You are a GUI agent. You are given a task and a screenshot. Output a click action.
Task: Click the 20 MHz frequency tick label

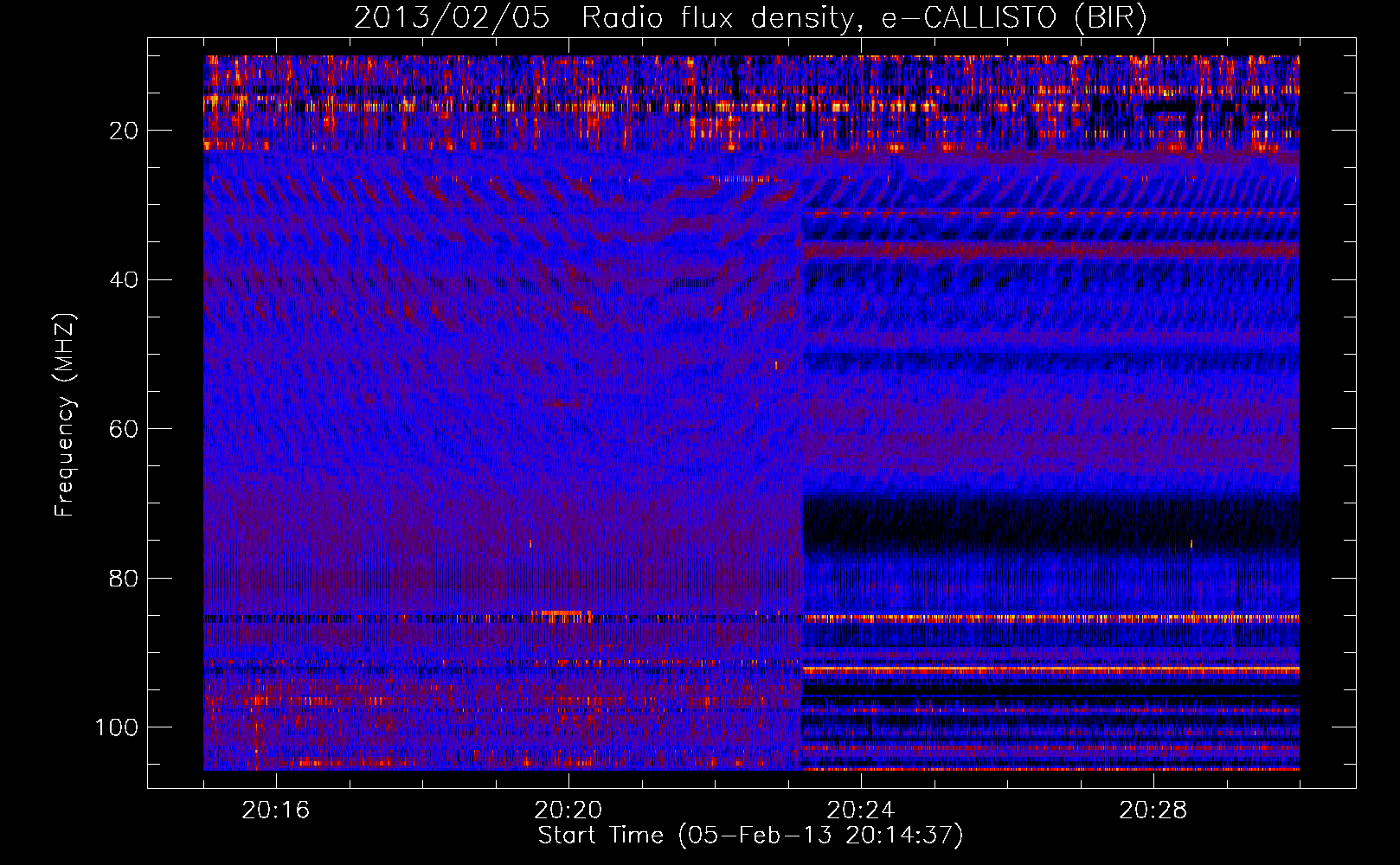click(125, 131)
